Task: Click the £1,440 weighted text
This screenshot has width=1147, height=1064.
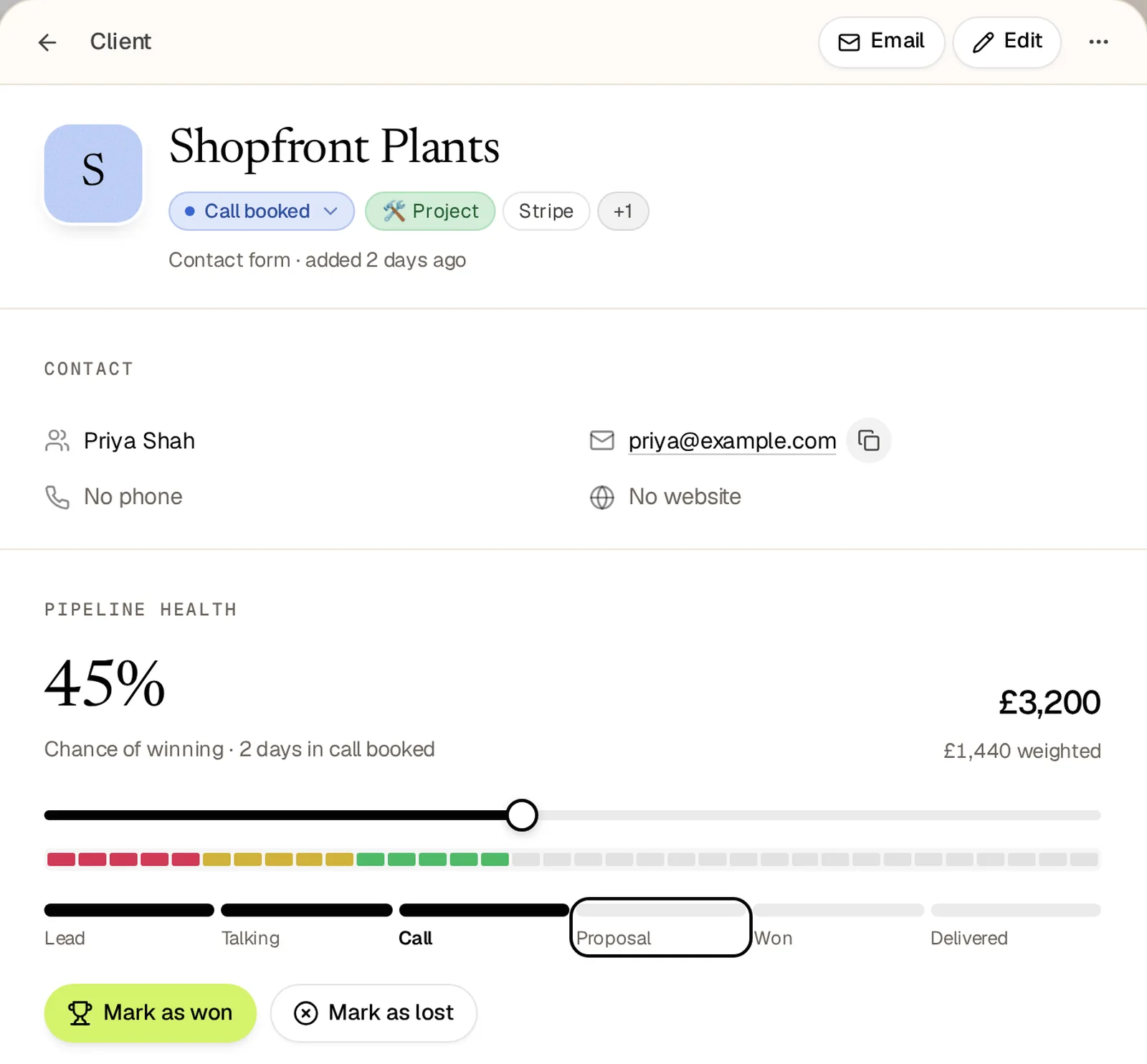Action: (1022, 751)
